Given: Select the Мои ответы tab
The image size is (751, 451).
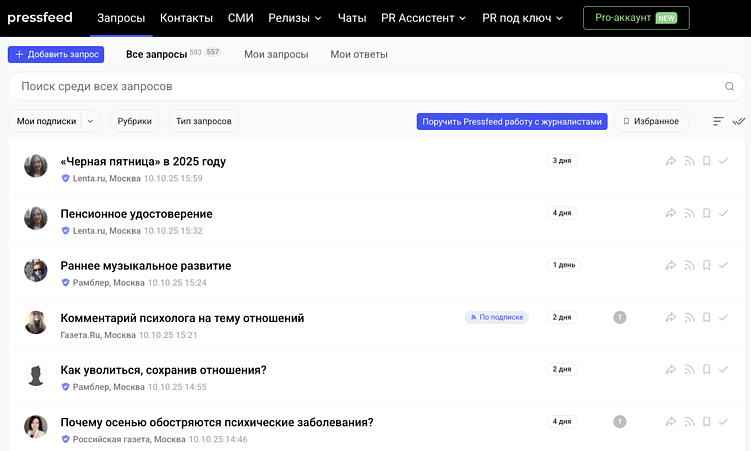Looking at the screenshot, I should tap(359, 55).
